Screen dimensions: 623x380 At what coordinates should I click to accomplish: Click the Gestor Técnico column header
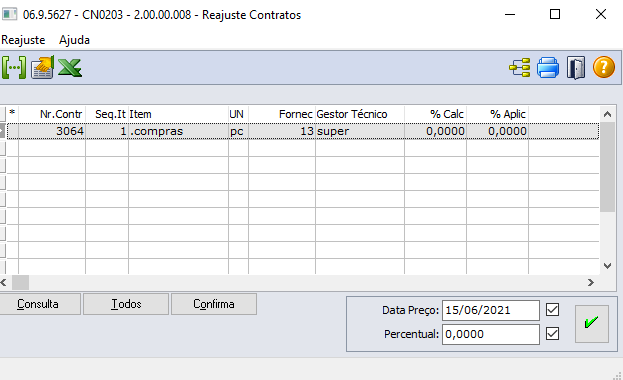click(360, 114)
